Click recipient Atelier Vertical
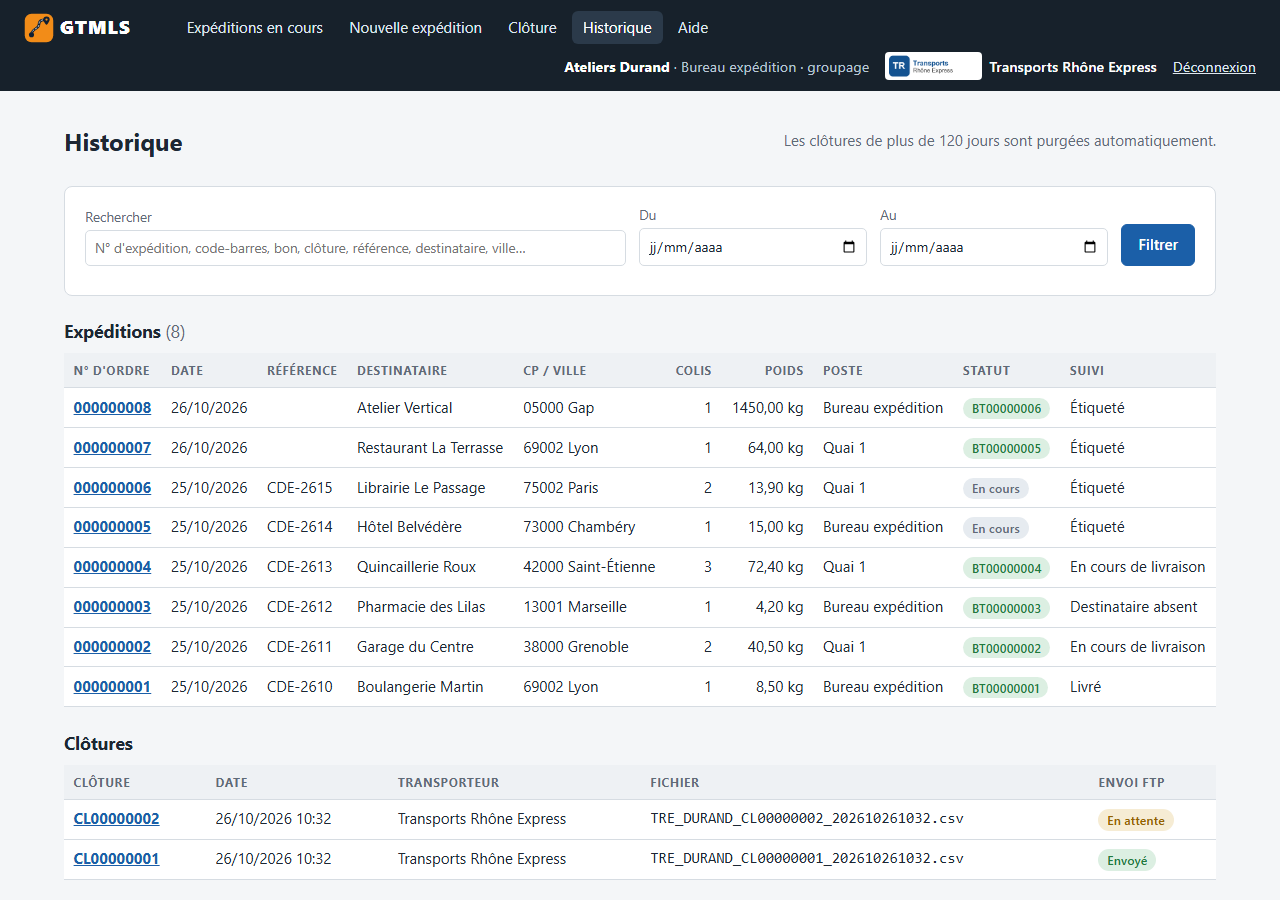The height and width of the screenshot is (900, 1280). (x=405, y=408)
